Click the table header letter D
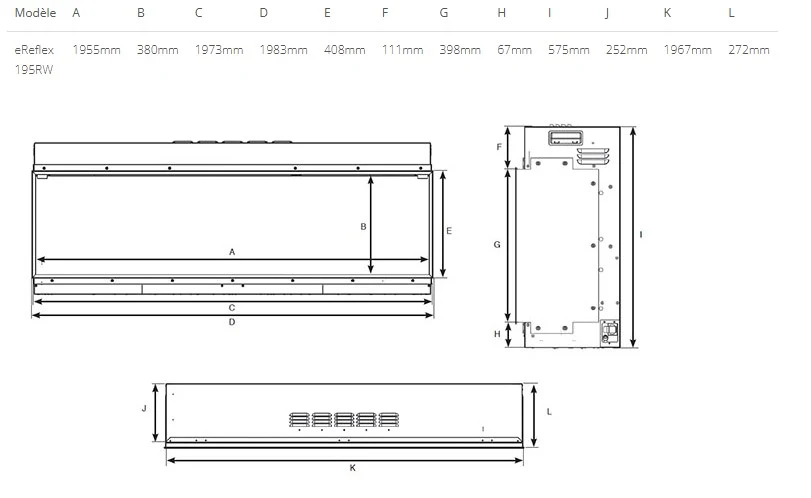The image size is (811, 498). tap(264, 13)
